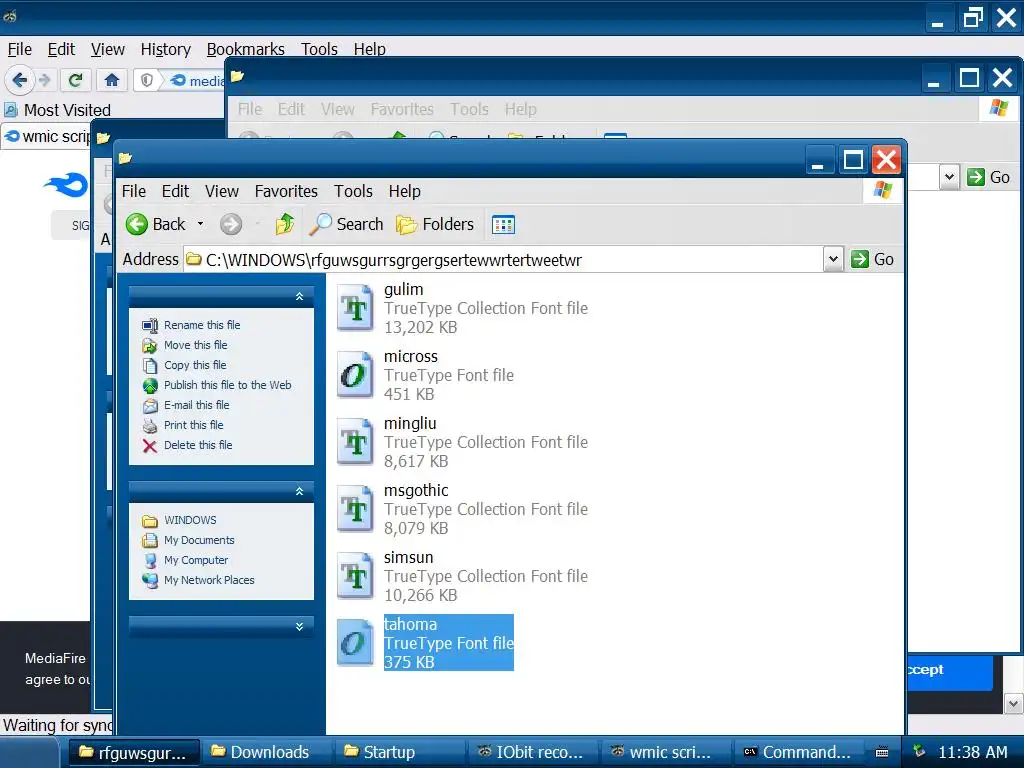Open address dropdown in back Explorer window
The image size is (1024, 768).
click(x=950, y=177)
